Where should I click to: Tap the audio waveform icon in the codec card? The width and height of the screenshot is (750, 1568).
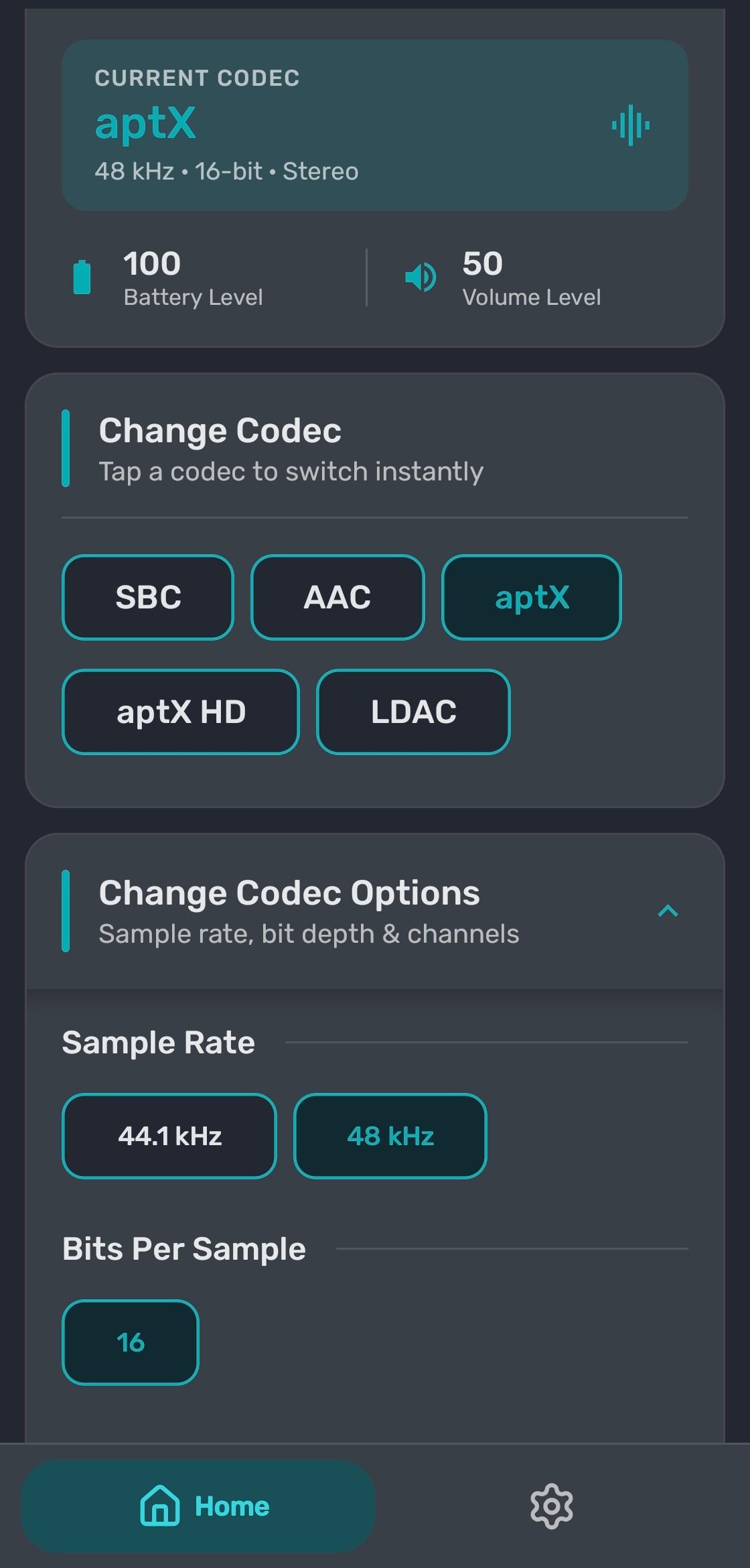tap(630, 125)
